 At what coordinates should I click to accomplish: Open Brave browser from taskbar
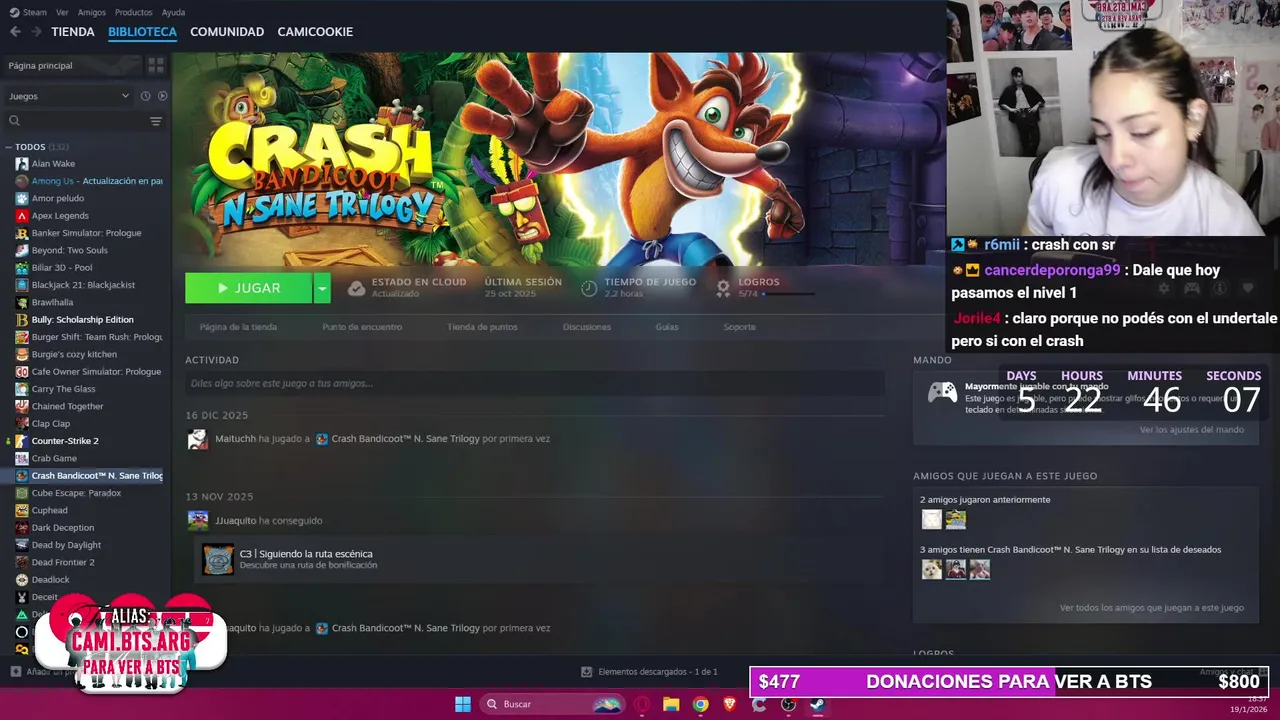[729, 704]
